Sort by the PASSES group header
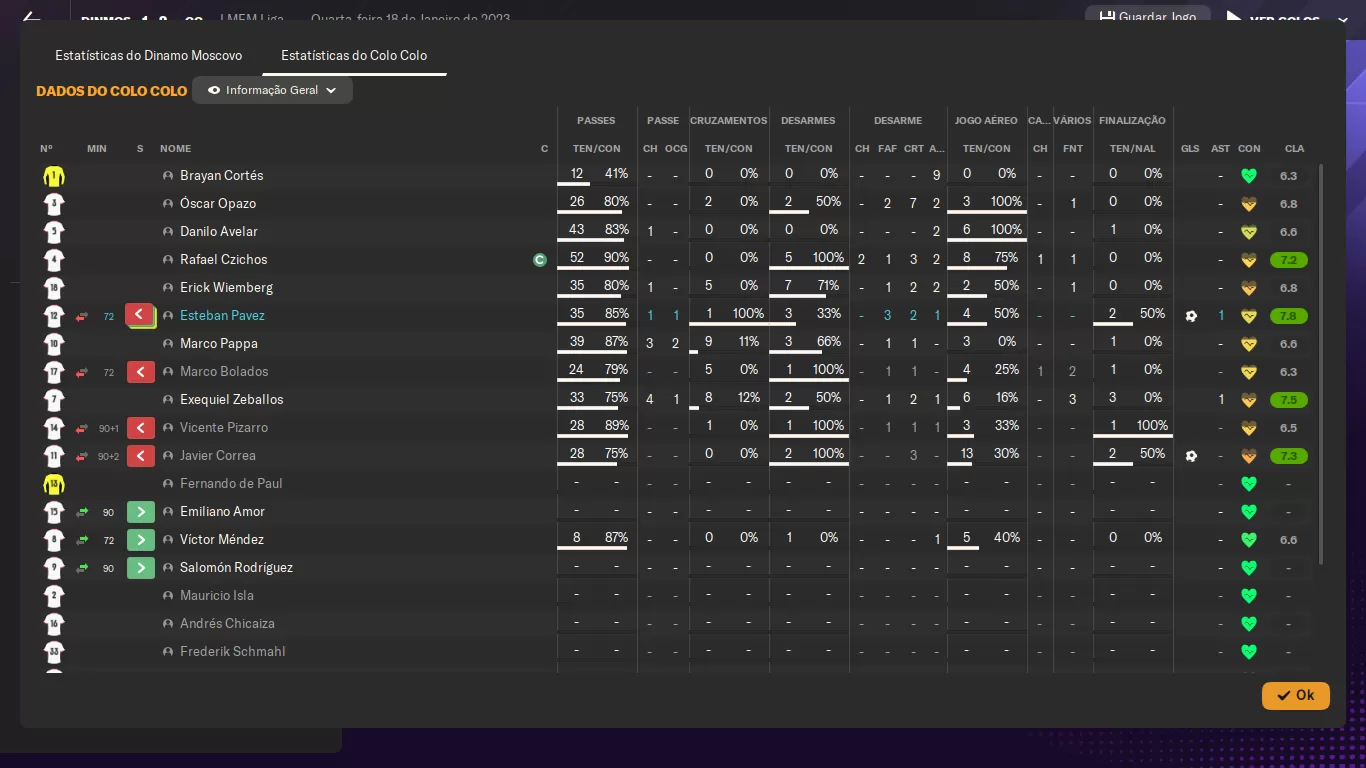The image size is (1366, 768). (596, 121)
